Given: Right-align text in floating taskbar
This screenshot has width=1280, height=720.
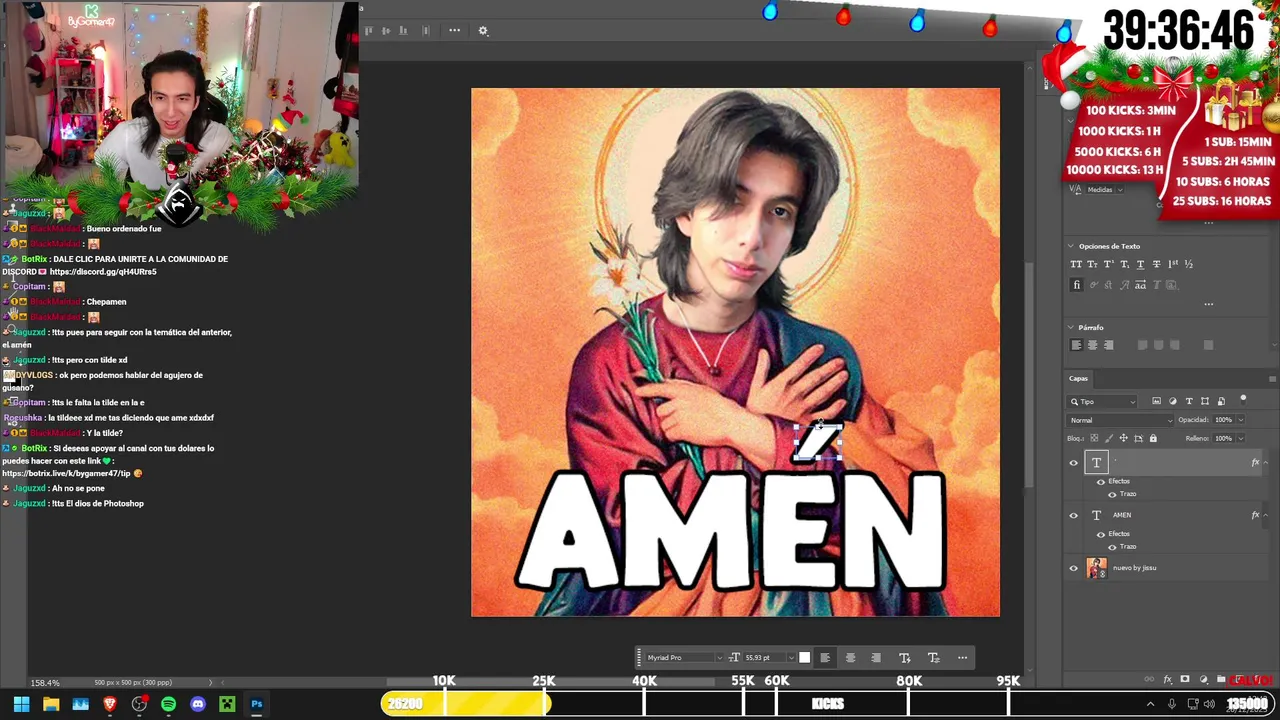Looking at the screenshot, I should (876, 657).
